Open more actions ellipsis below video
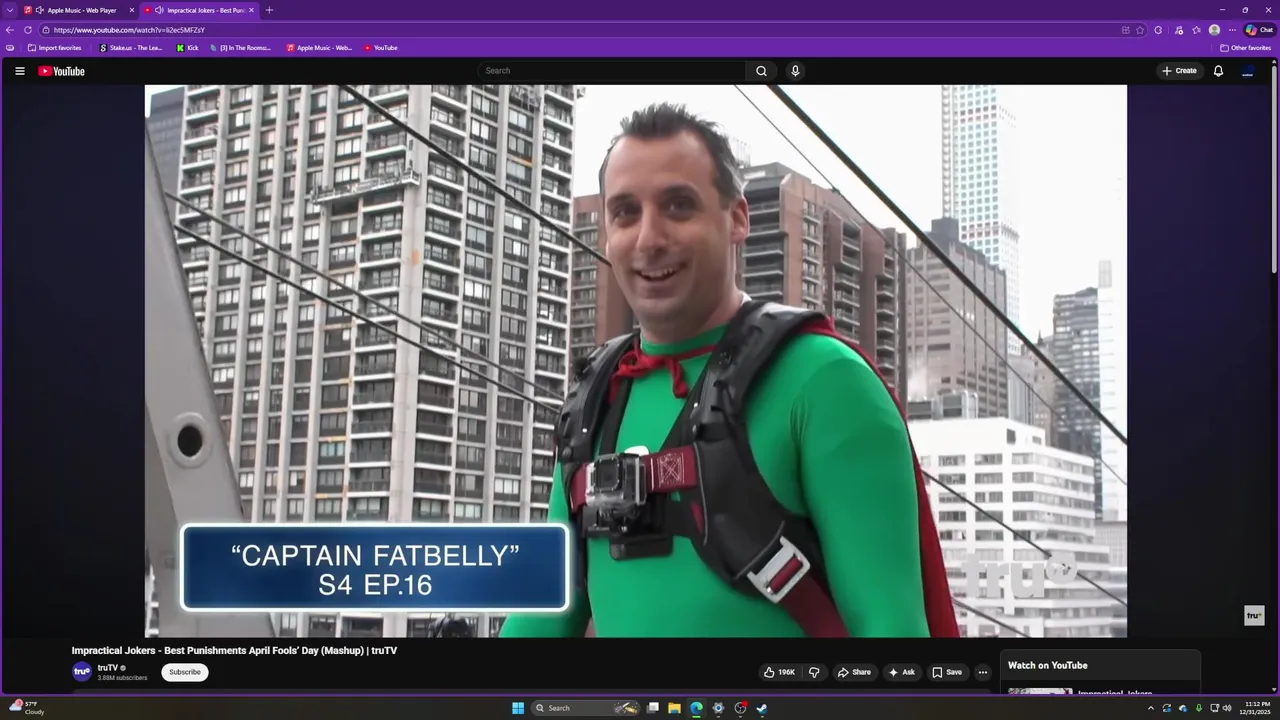1280x720 pixels. tap(982, 672)
